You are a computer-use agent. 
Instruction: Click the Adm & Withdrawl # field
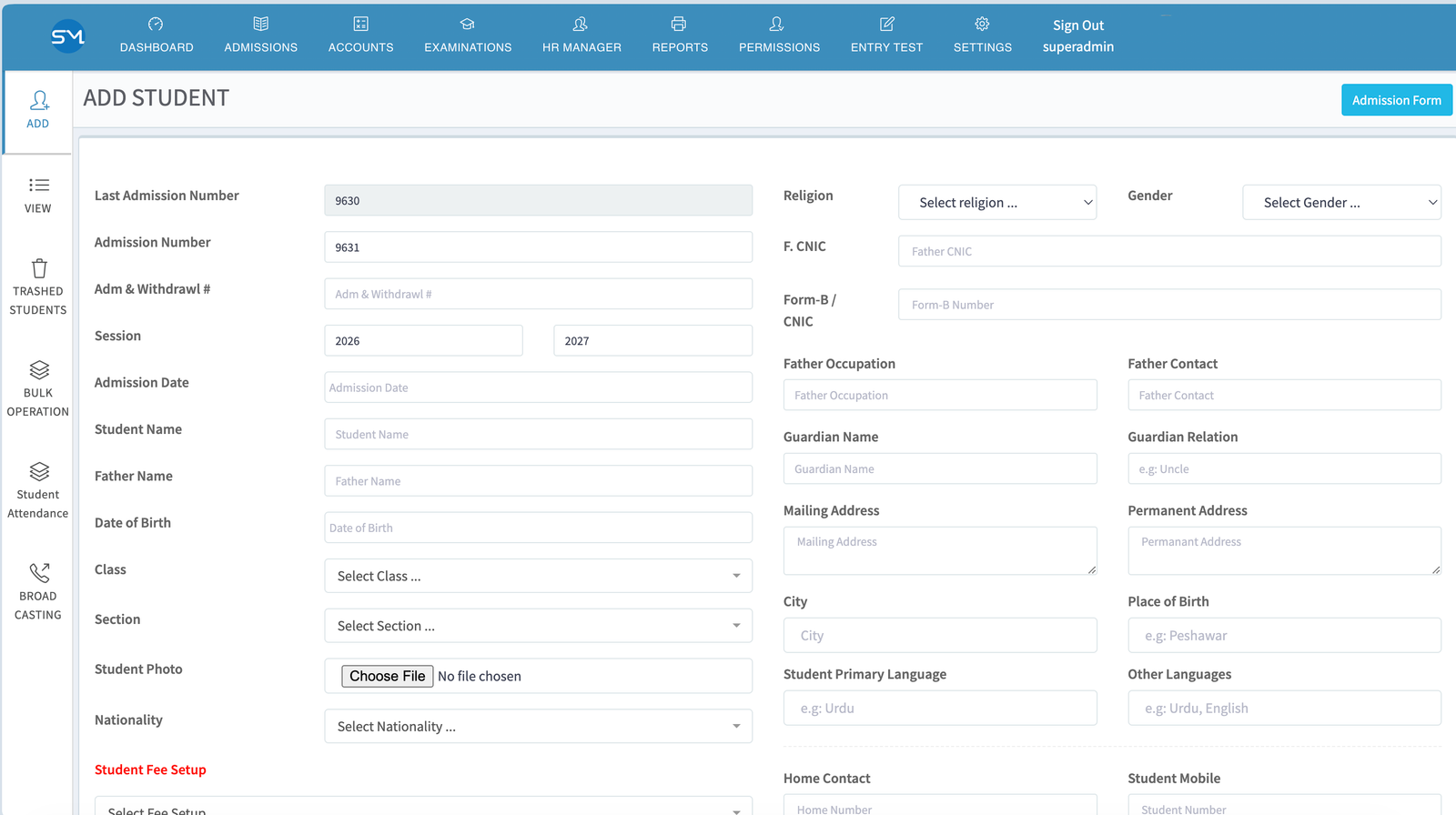539,294
